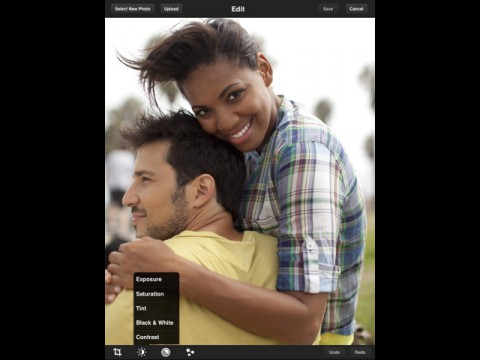Tap the Select New Photo button
The width and height of the screenshot is (480, 360).
click(x=133, y=9)
